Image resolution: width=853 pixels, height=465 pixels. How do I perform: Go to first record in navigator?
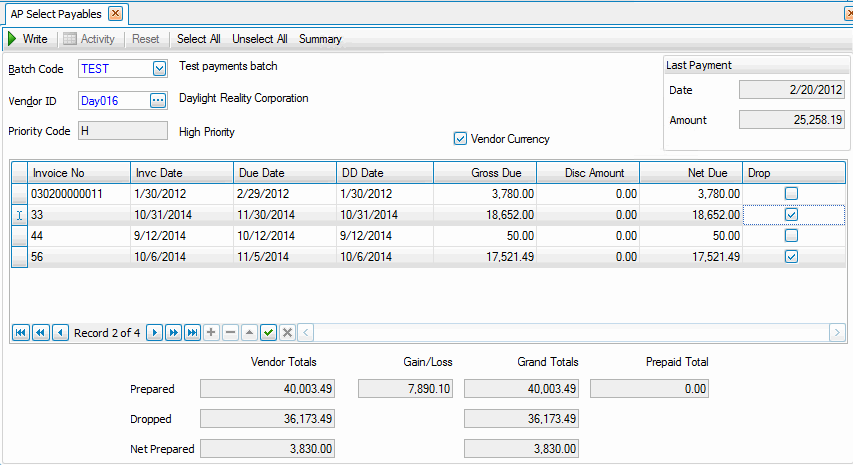(21, 332)
